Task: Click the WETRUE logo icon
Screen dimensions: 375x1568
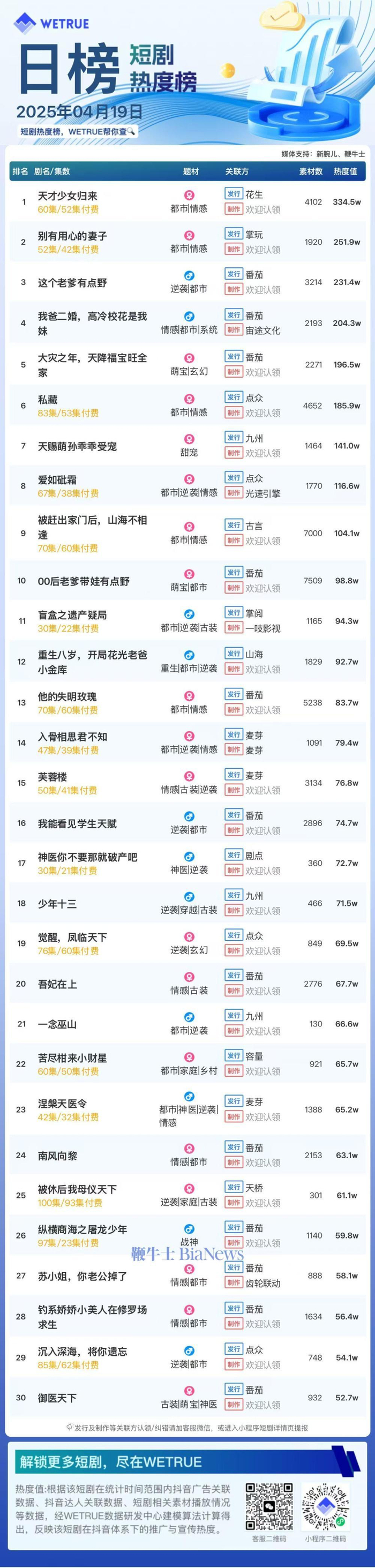Action: pos(25,23)
